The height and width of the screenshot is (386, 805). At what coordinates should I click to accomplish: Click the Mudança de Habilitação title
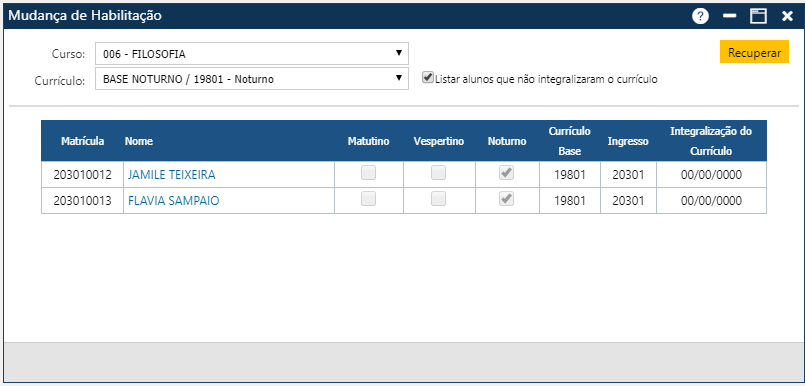(x=85, y=16)
